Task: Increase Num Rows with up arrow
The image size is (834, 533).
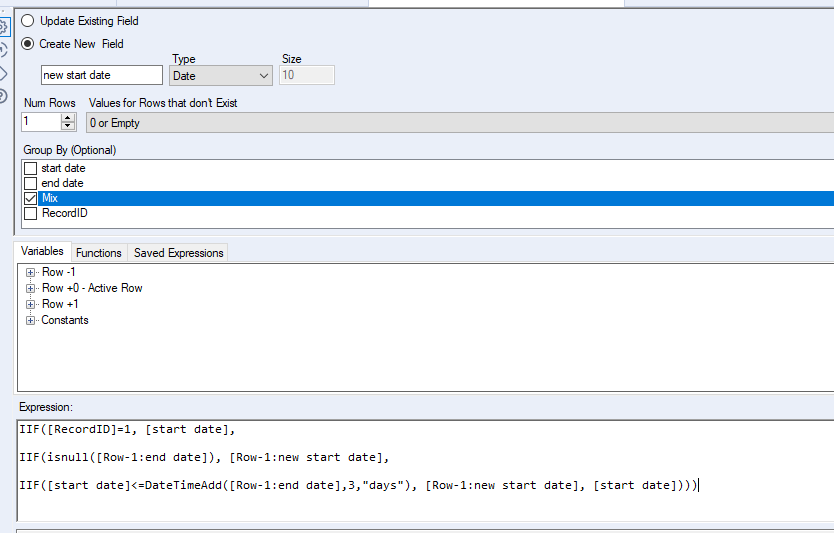Action: [x=68, y=118]
